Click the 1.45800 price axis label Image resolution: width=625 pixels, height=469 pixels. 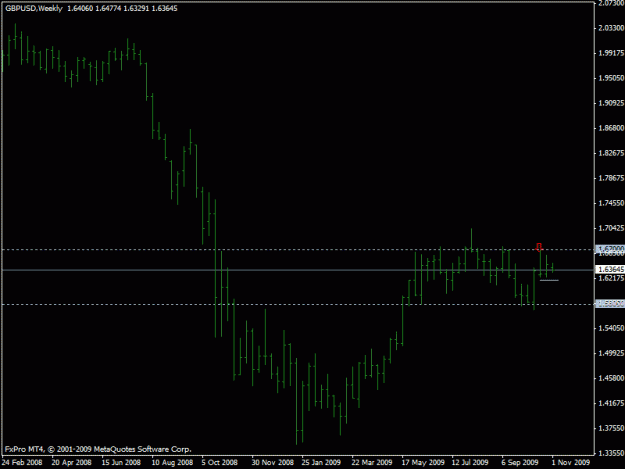pos(611,378)
